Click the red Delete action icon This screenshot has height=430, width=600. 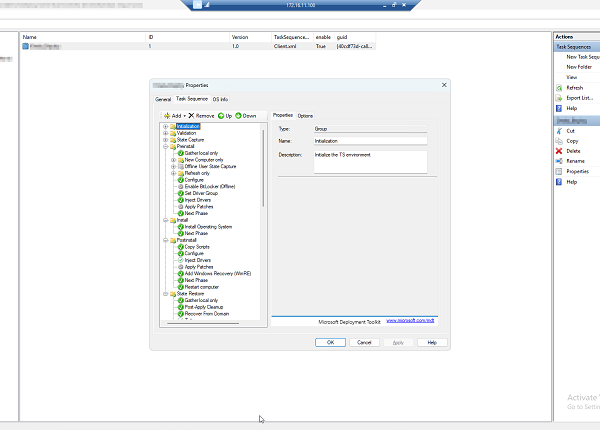(560, 151)
